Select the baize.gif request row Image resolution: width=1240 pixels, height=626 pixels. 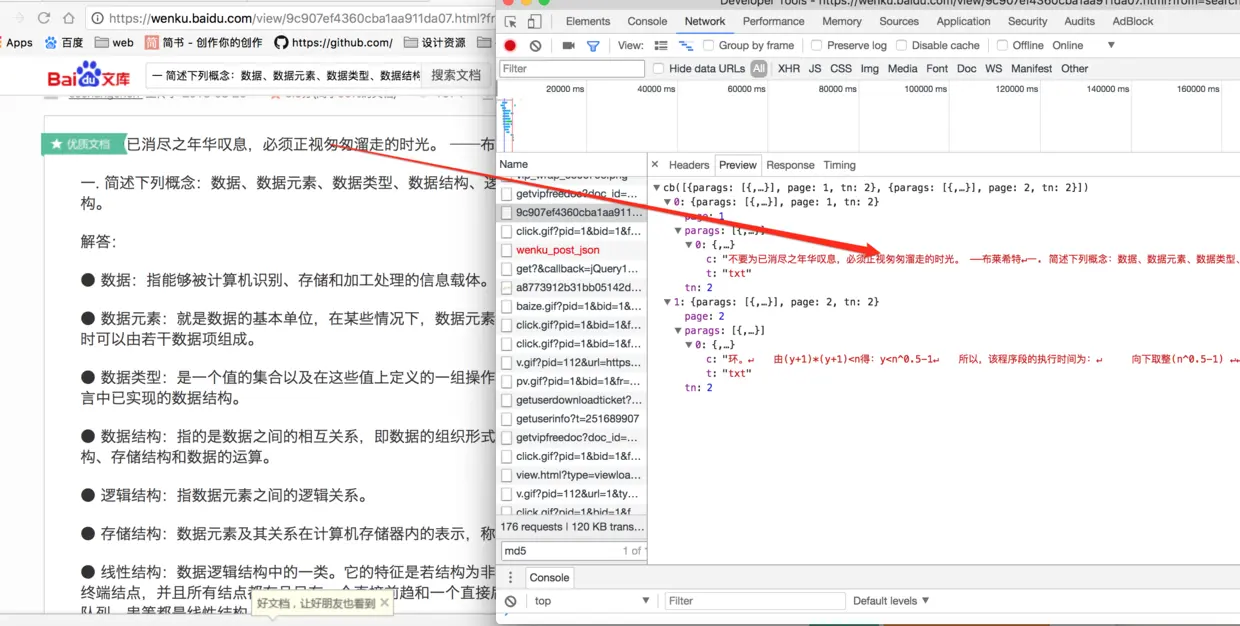pos(572,306)
